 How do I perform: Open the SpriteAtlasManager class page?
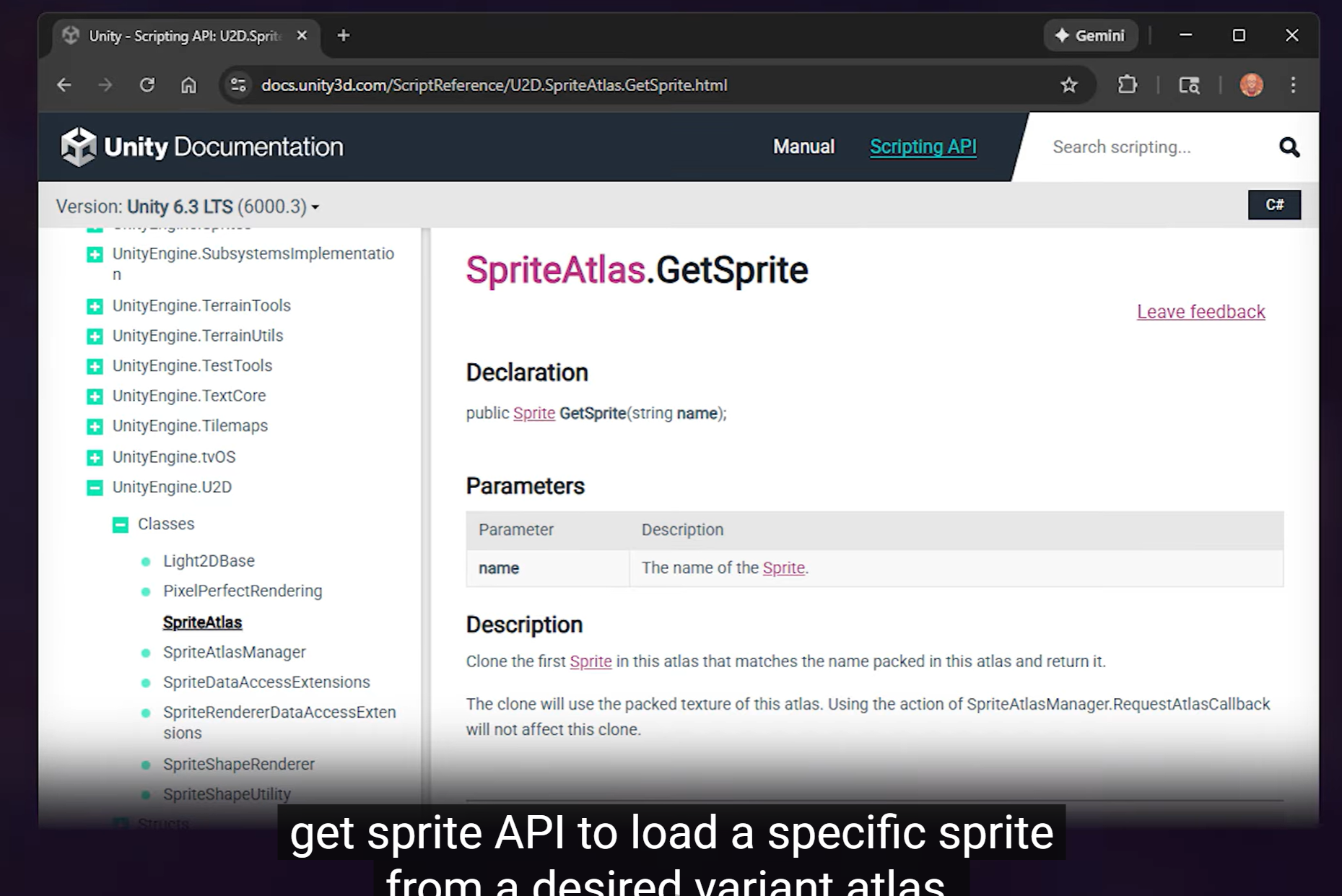coord(234,652)
